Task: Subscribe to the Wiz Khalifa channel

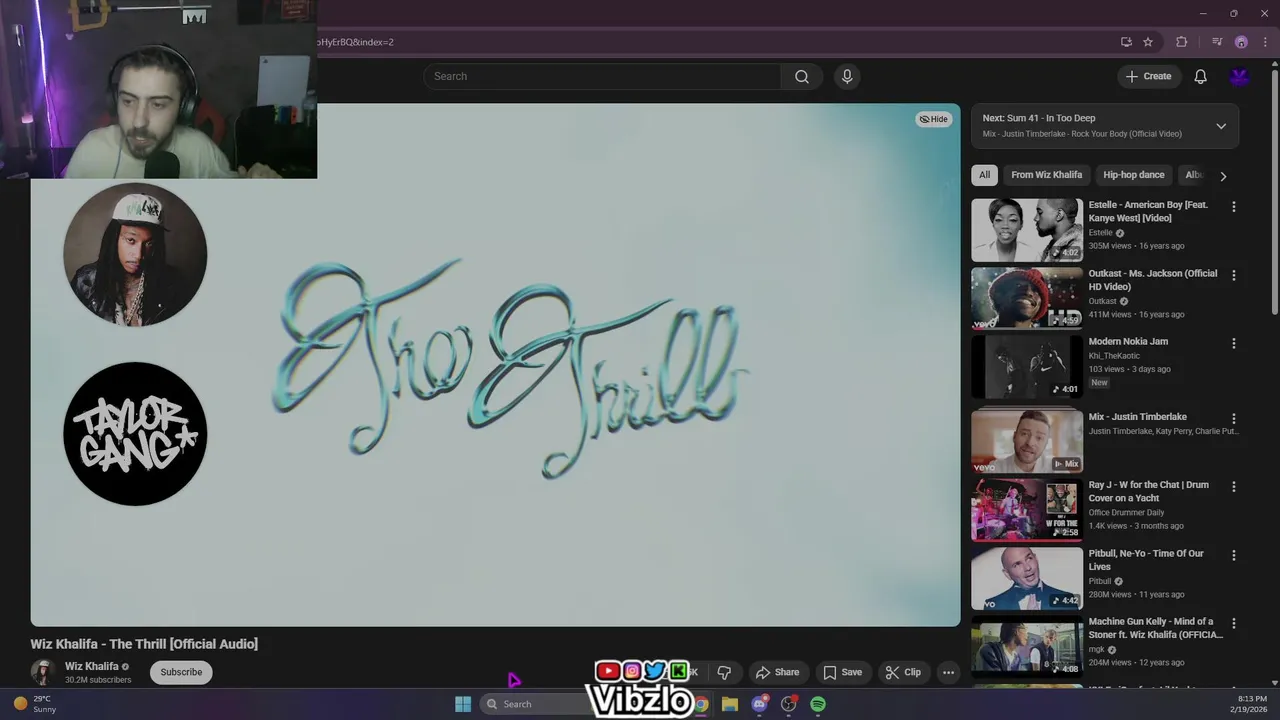Action: click(181, 672)
